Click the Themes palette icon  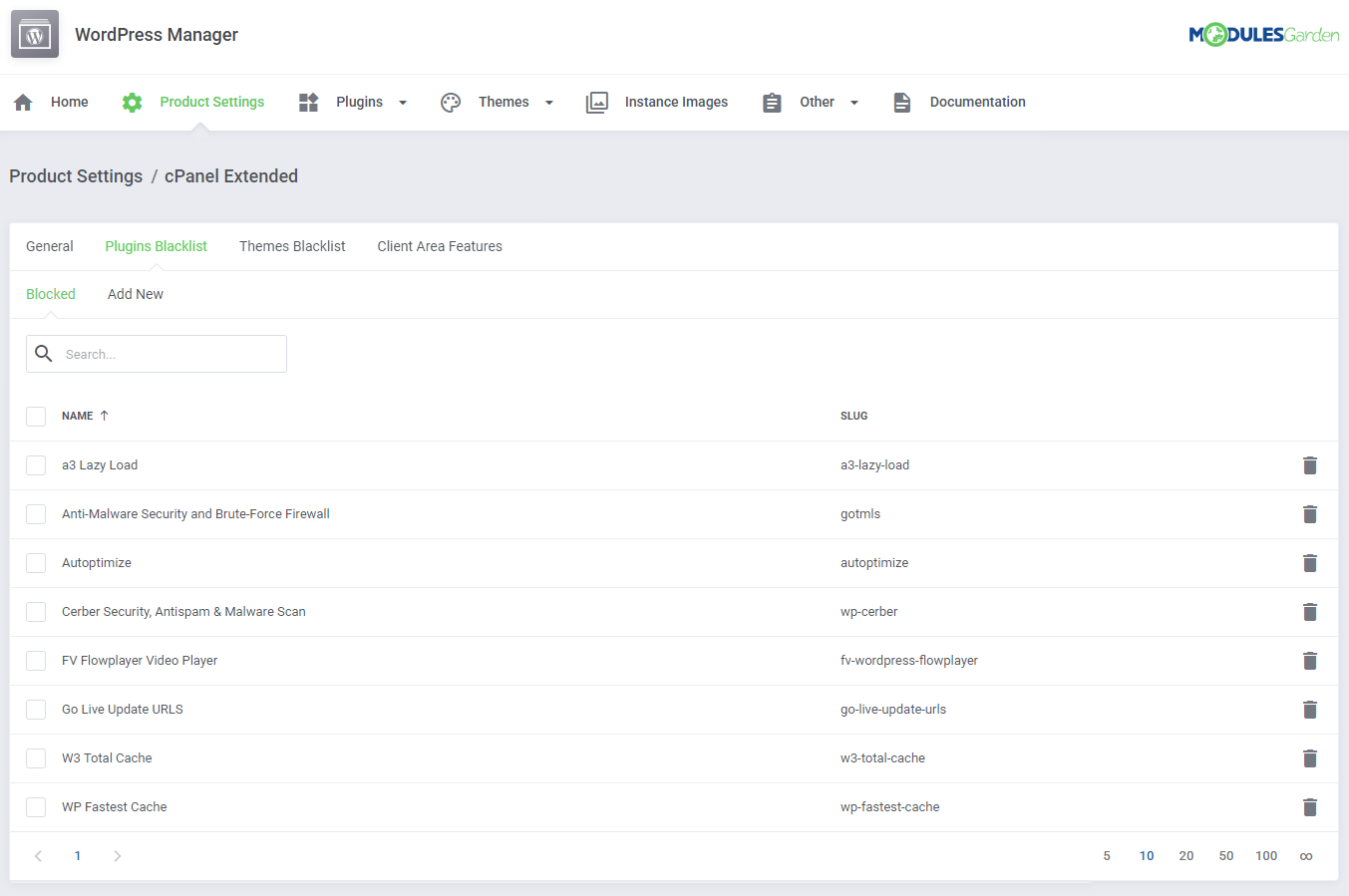pos(450,101)
